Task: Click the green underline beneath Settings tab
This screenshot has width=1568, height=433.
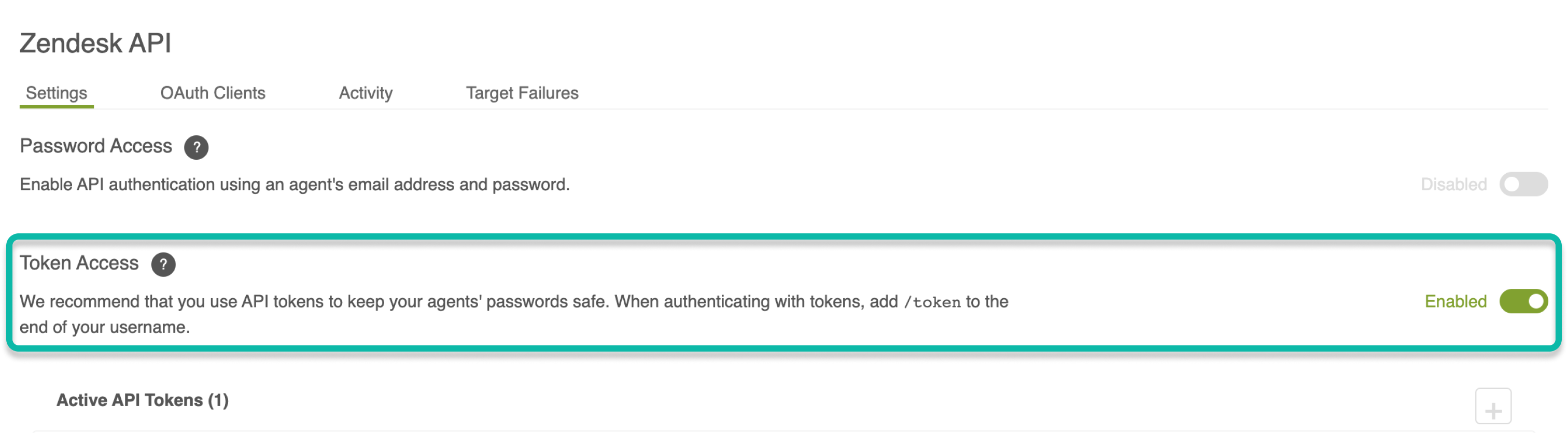Action: [x=57, y=107]
